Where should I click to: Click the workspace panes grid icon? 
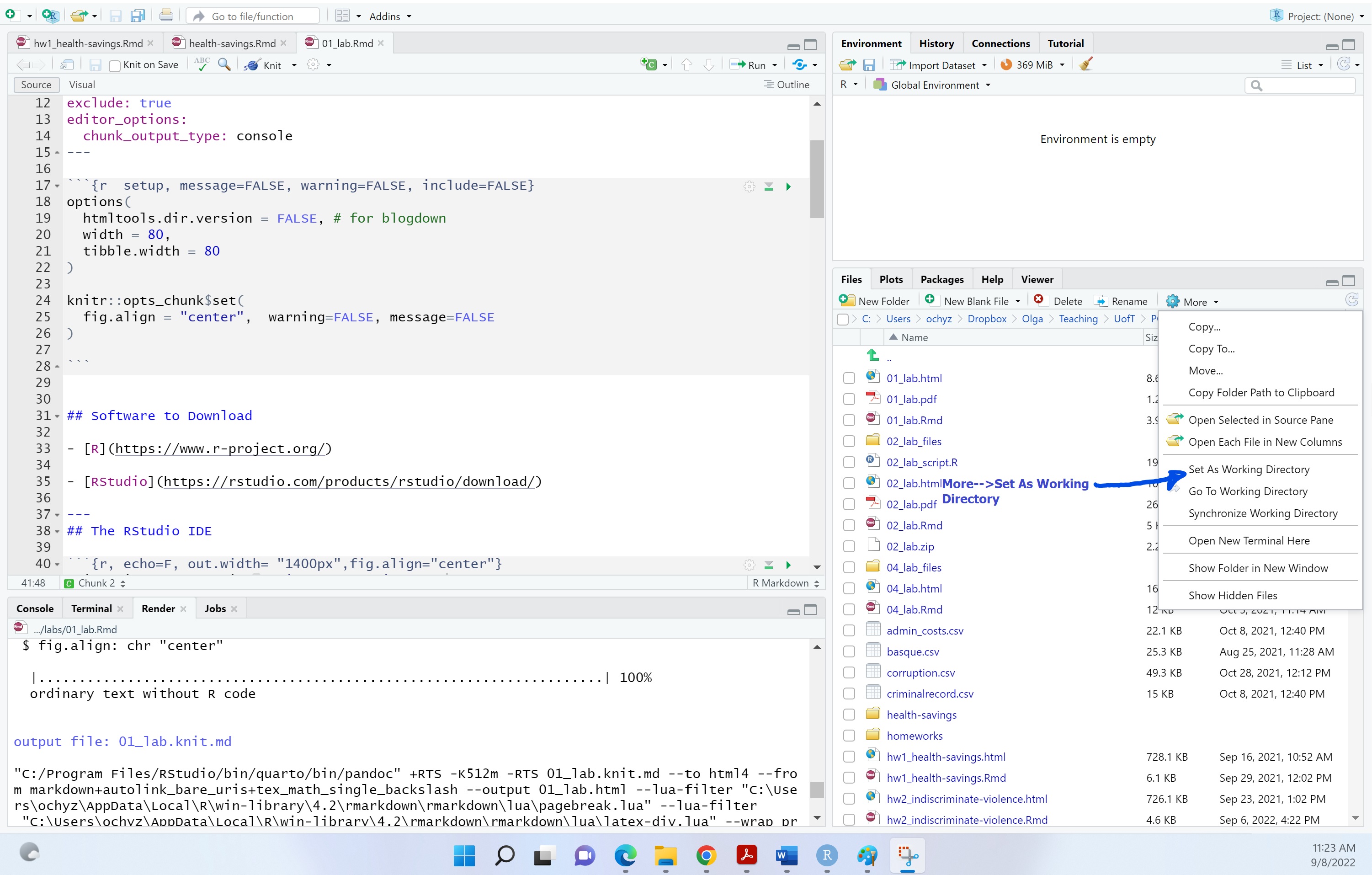coord(342,16)
